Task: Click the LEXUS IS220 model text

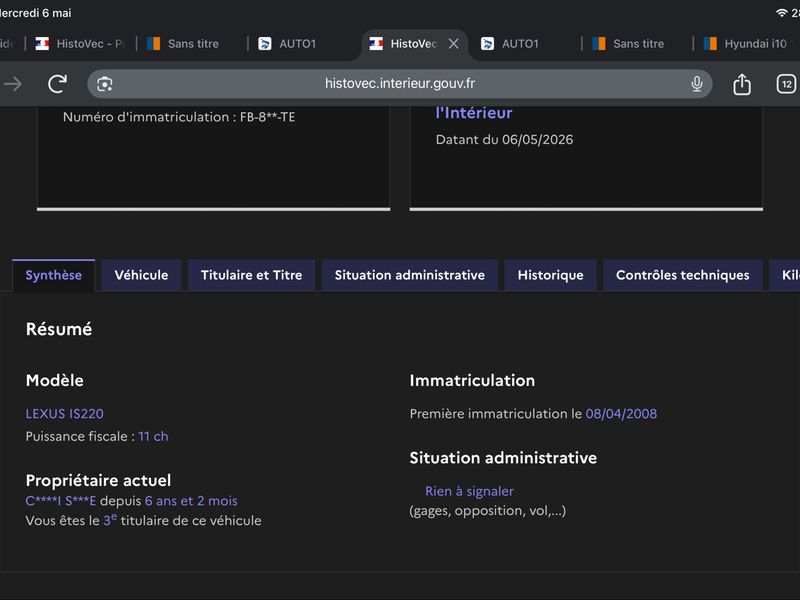Action: 65,414
